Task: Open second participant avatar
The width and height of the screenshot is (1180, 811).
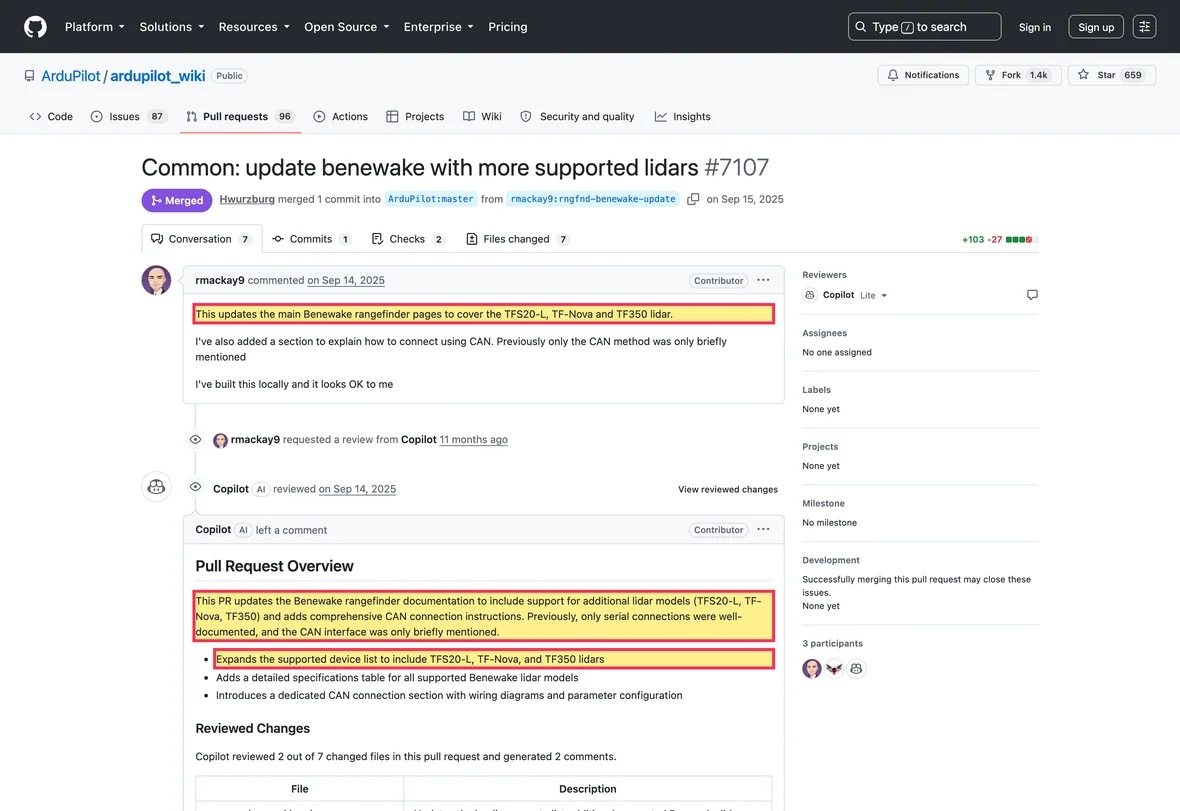Action: pyautogui.click(x=834, y=668)
